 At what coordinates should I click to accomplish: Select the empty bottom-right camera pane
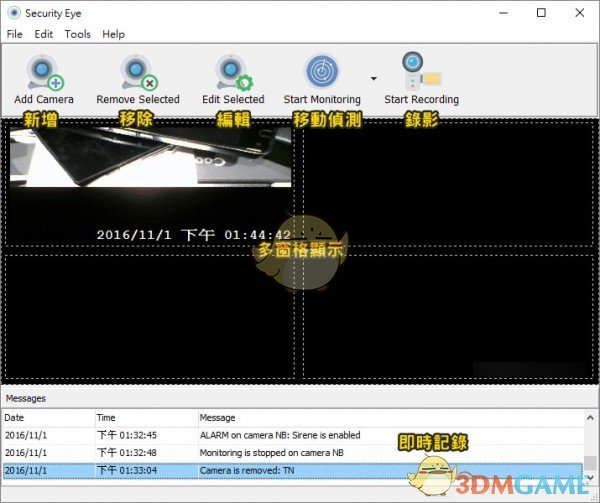pos(448,316)
